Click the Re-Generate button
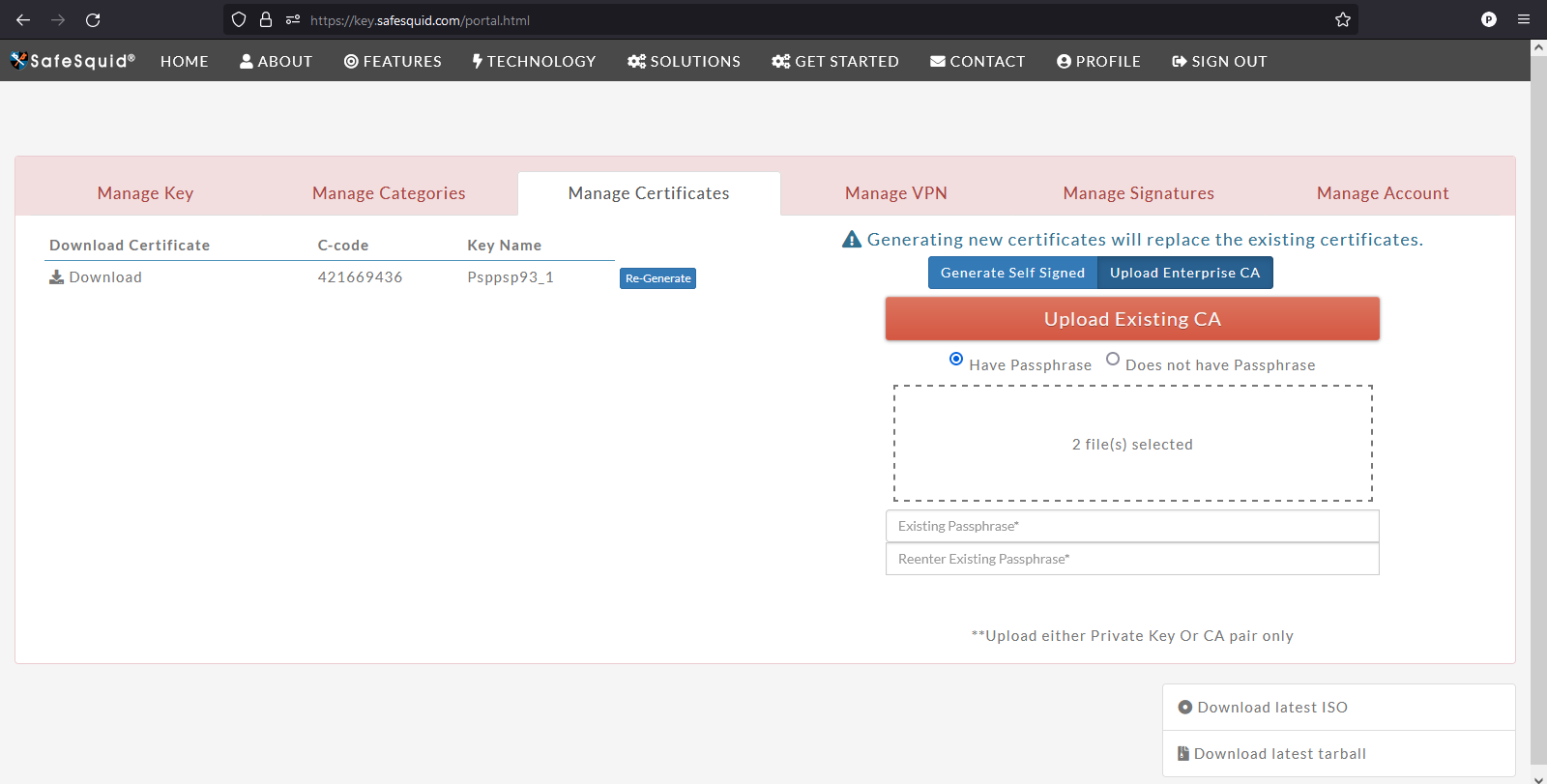 coord(657,278)
